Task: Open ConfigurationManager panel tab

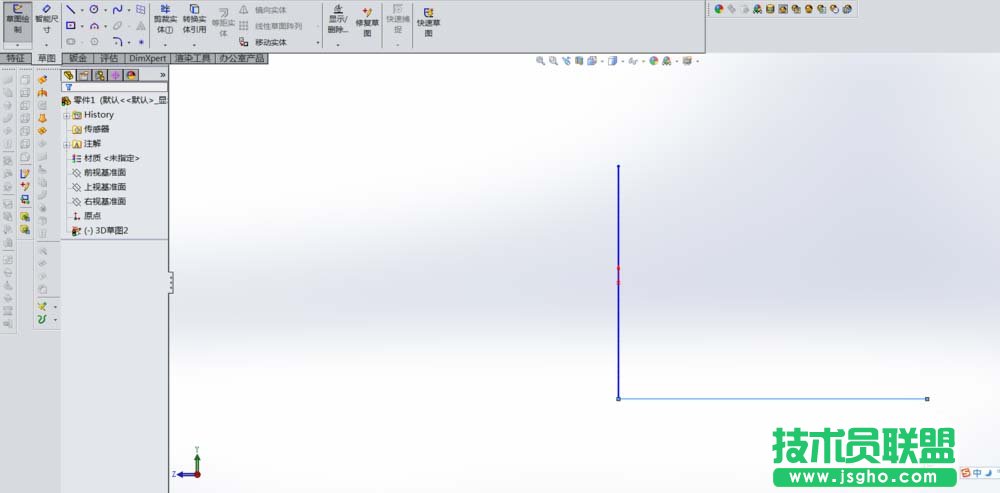Action: [99, 75]
